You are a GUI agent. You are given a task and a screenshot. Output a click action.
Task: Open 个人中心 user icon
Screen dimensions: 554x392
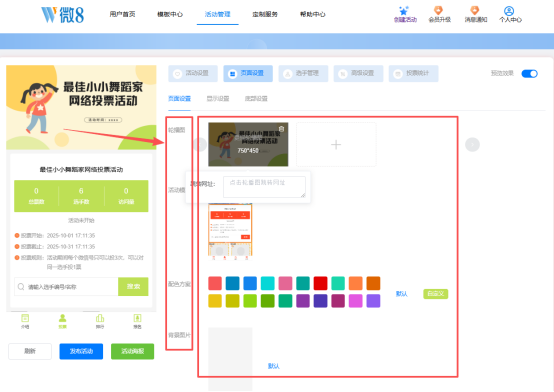[x=509, y=11]
